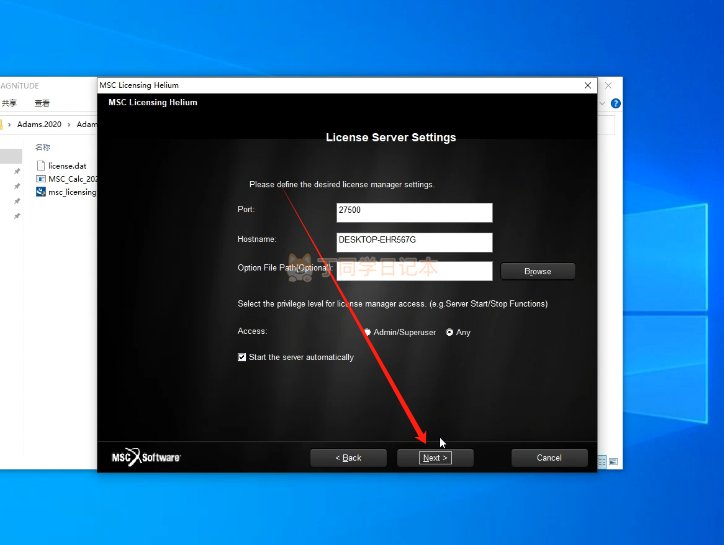The width and height of the screenshot is (724, 545).
Task: Click the Next button
Action: [435, 458]
